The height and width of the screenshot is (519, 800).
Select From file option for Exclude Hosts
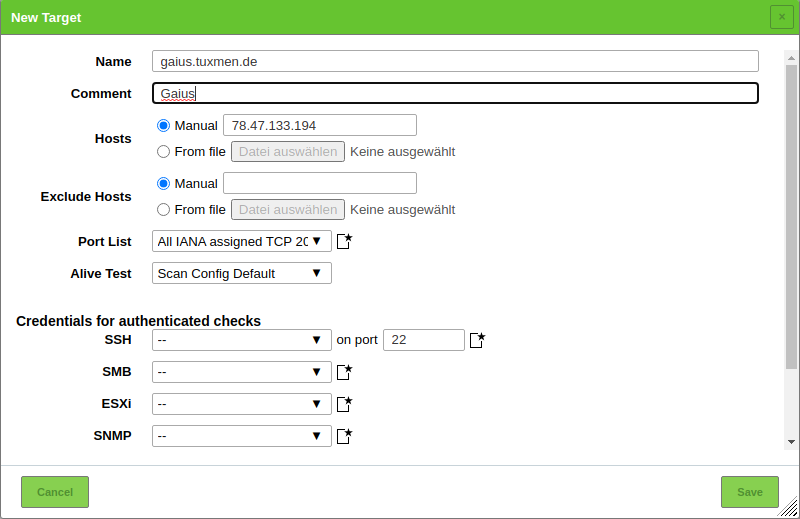(164, 210)
